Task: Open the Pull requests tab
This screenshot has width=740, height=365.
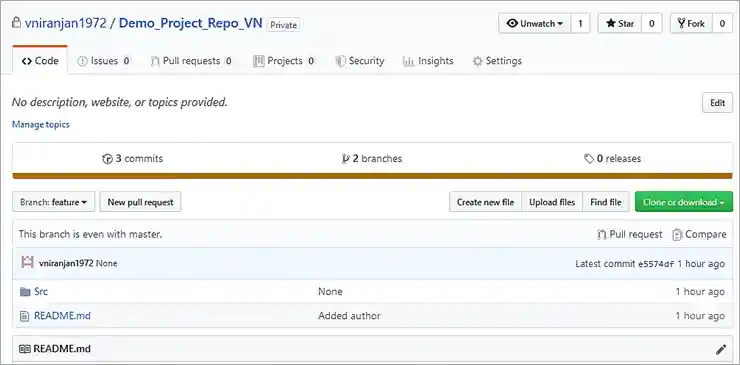Action: click(x=191, y=61)
